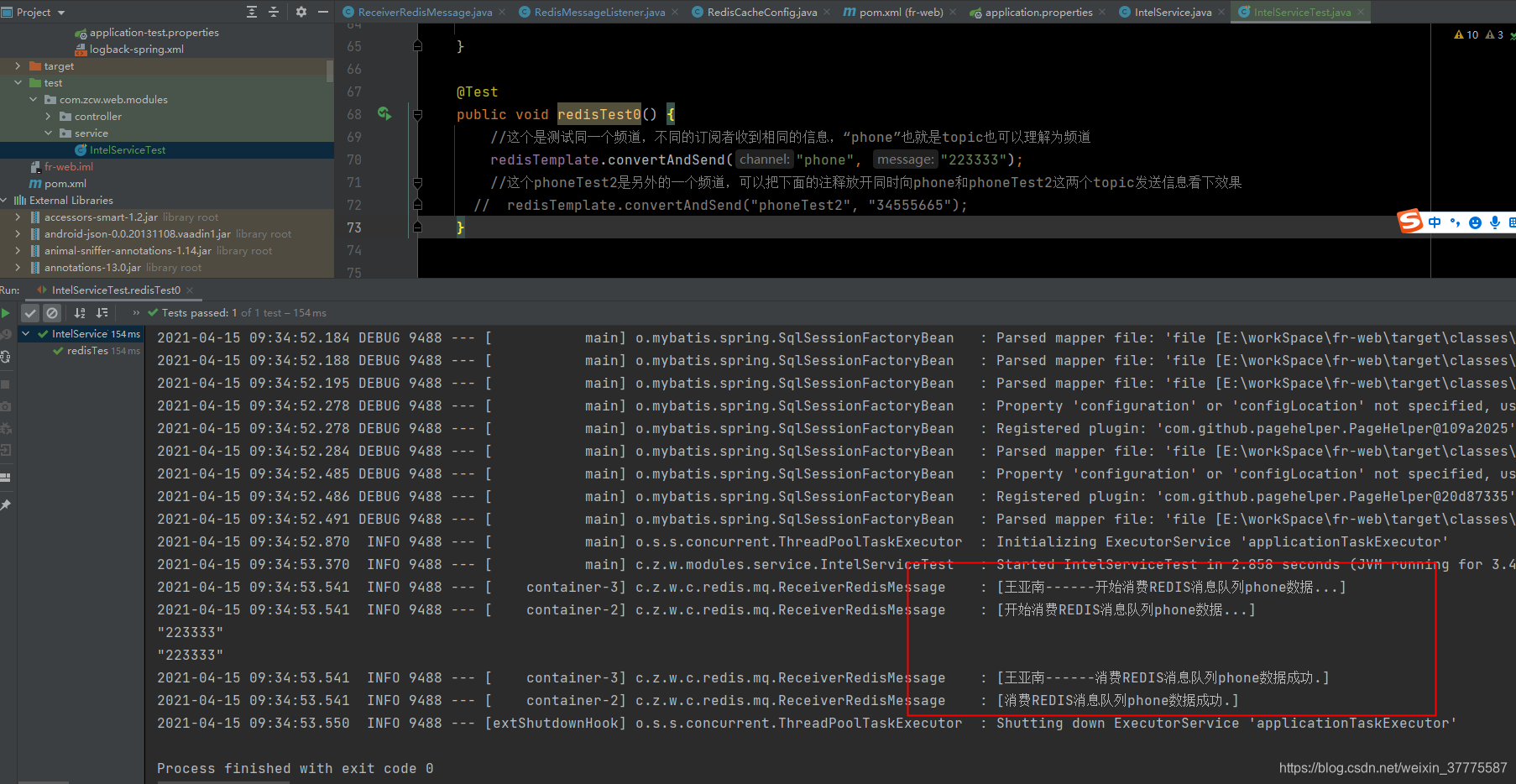Screen dimensions: 1516x784
Task: Click fold marker at line 68 method start
Action: (417, 114)
